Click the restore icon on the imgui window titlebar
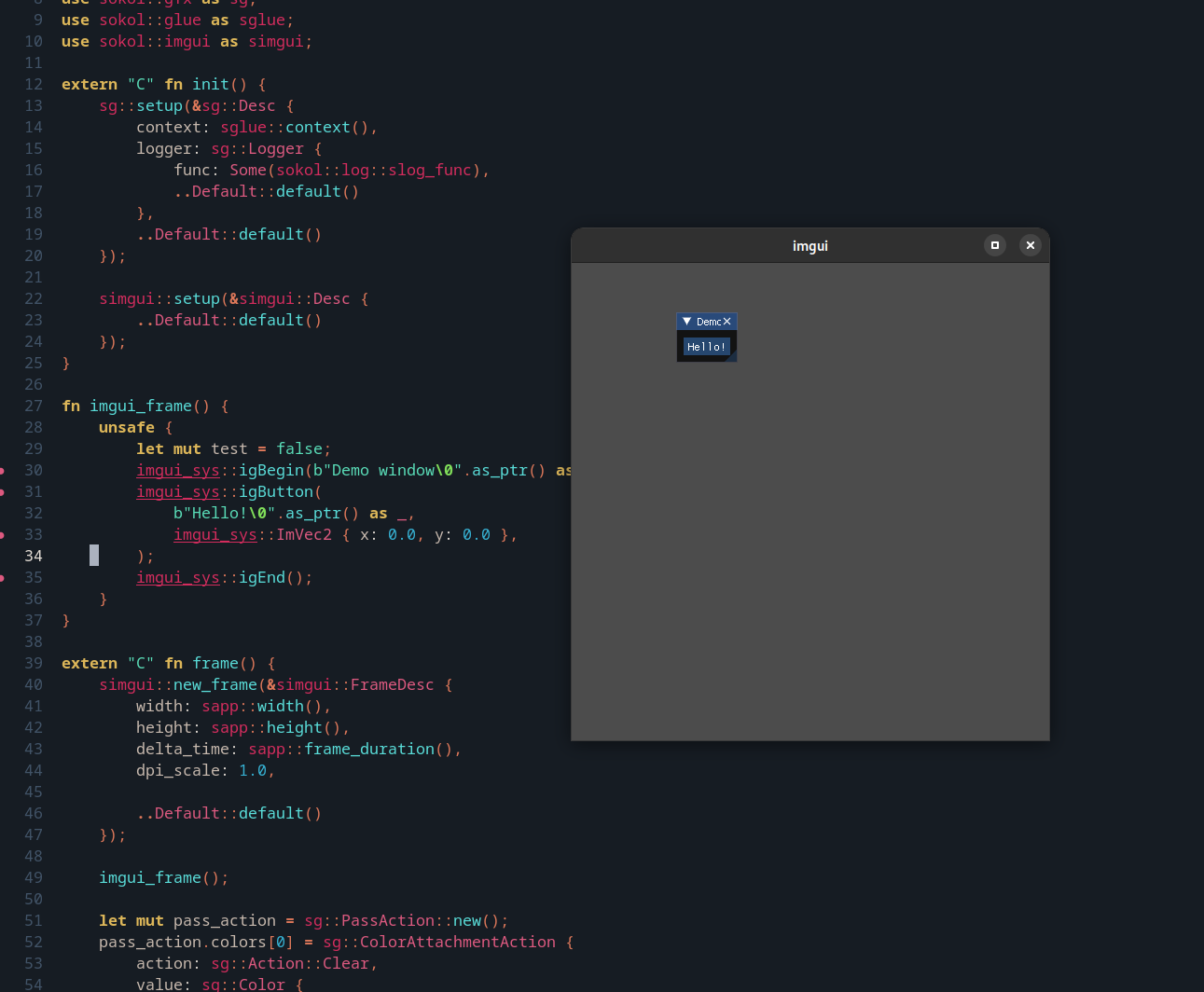The height and width of the screenshot is (992, 1204). [994, 245]
